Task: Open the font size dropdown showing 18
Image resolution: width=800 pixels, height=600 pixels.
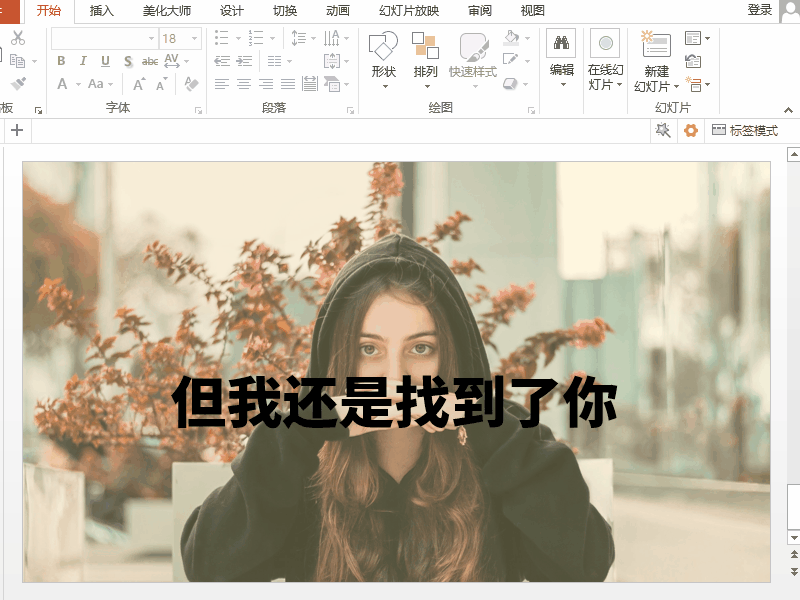Action: click(194, 39)
